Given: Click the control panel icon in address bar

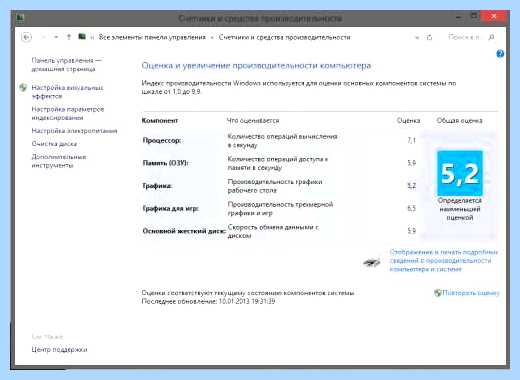Looking at the screenshot, I should tap(82, 37).
